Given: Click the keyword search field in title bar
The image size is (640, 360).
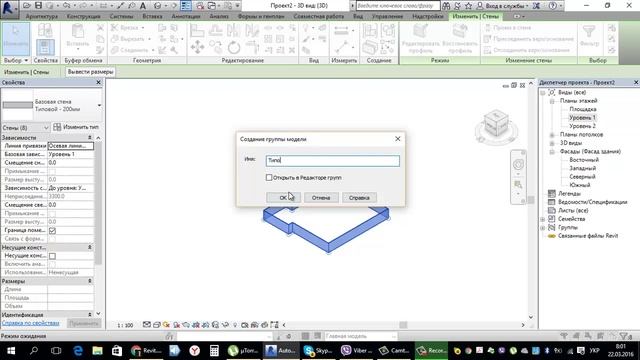Looking at the screenshot, I should coord(398,6).
